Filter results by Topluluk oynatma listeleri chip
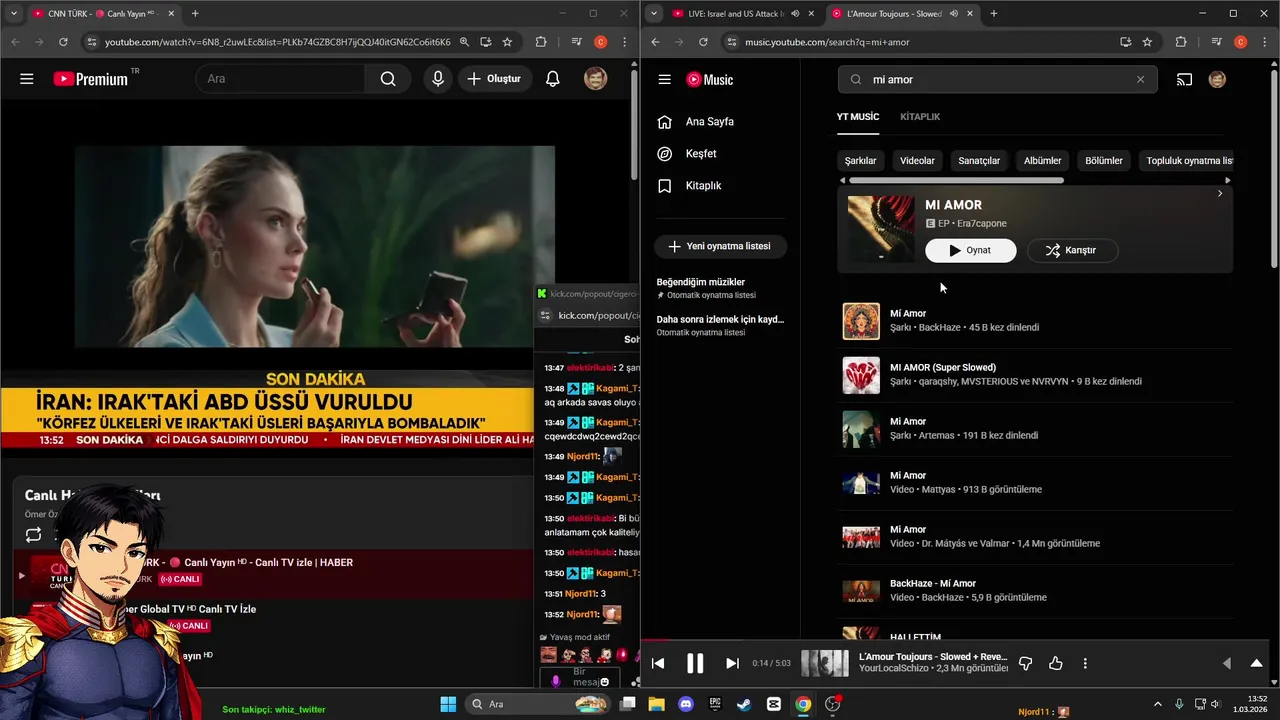The image size is (1280, 720). tap(1186, 160)
